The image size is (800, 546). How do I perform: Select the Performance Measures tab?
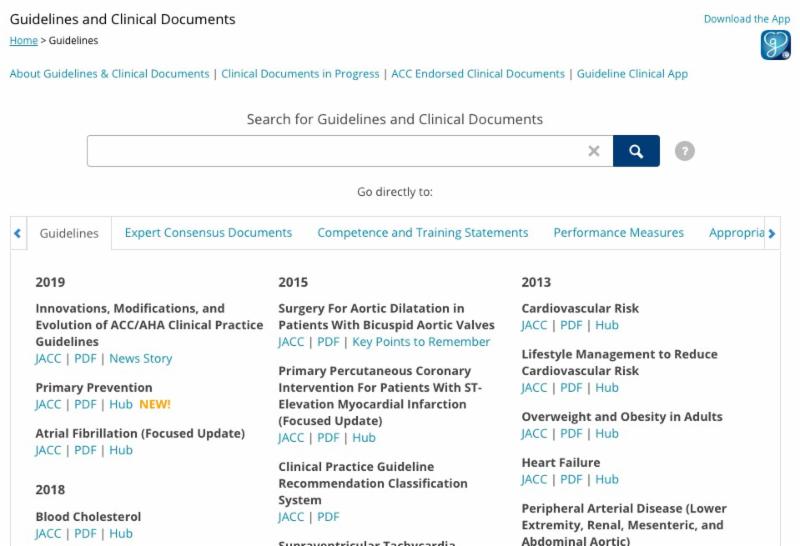(618, 233)
